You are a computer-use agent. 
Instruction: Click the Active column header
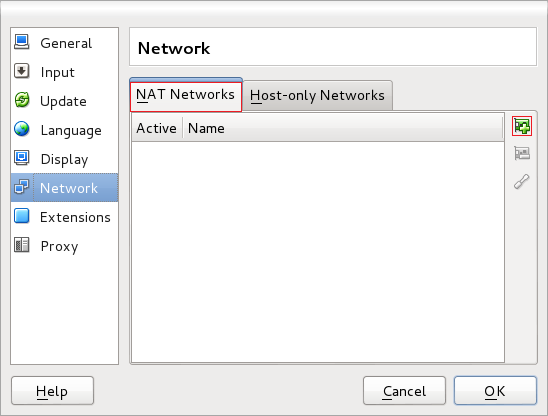(x=157, y=128)
